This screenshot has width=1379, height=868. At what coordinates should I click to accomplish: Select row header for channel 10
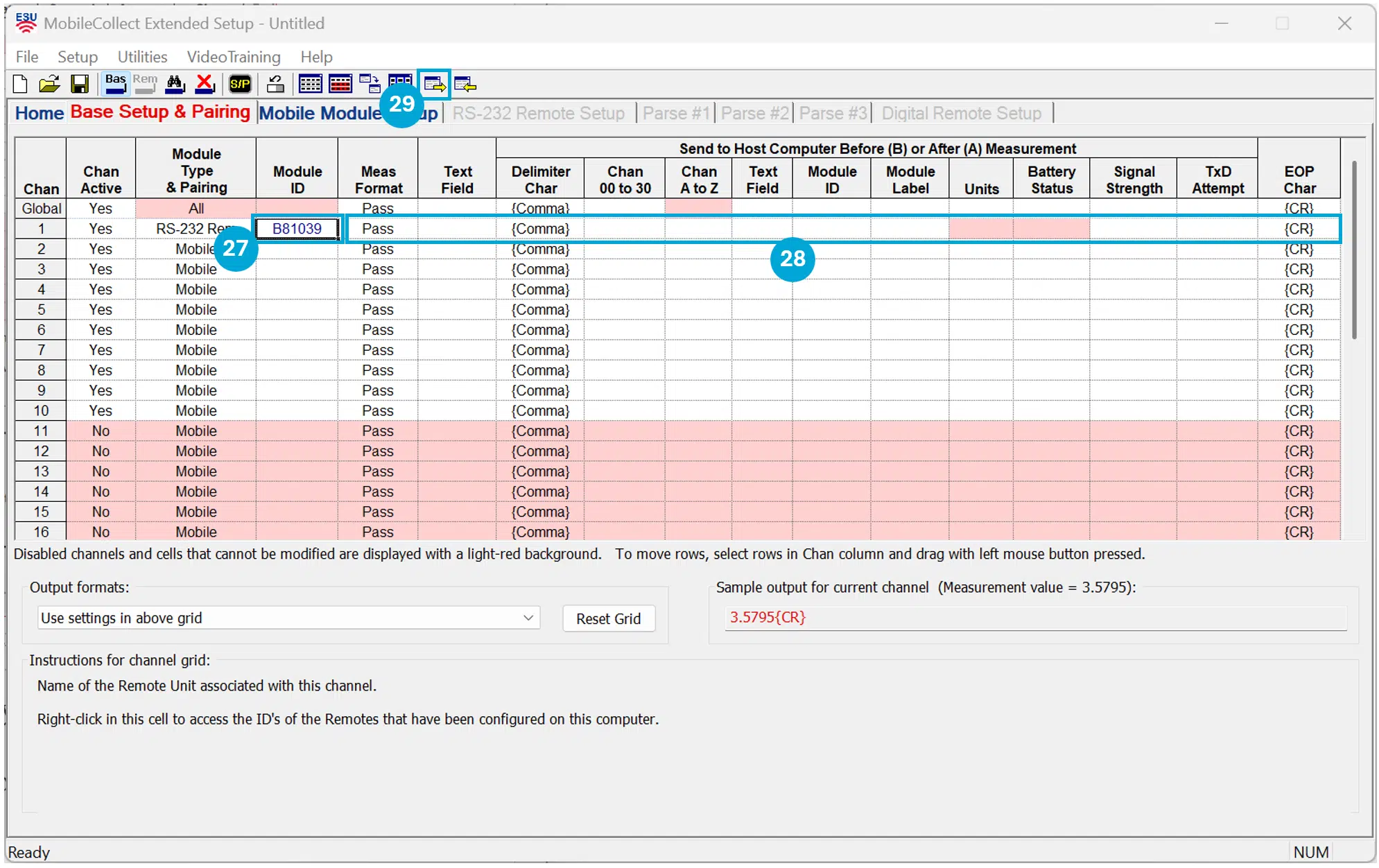click(41, 411)
